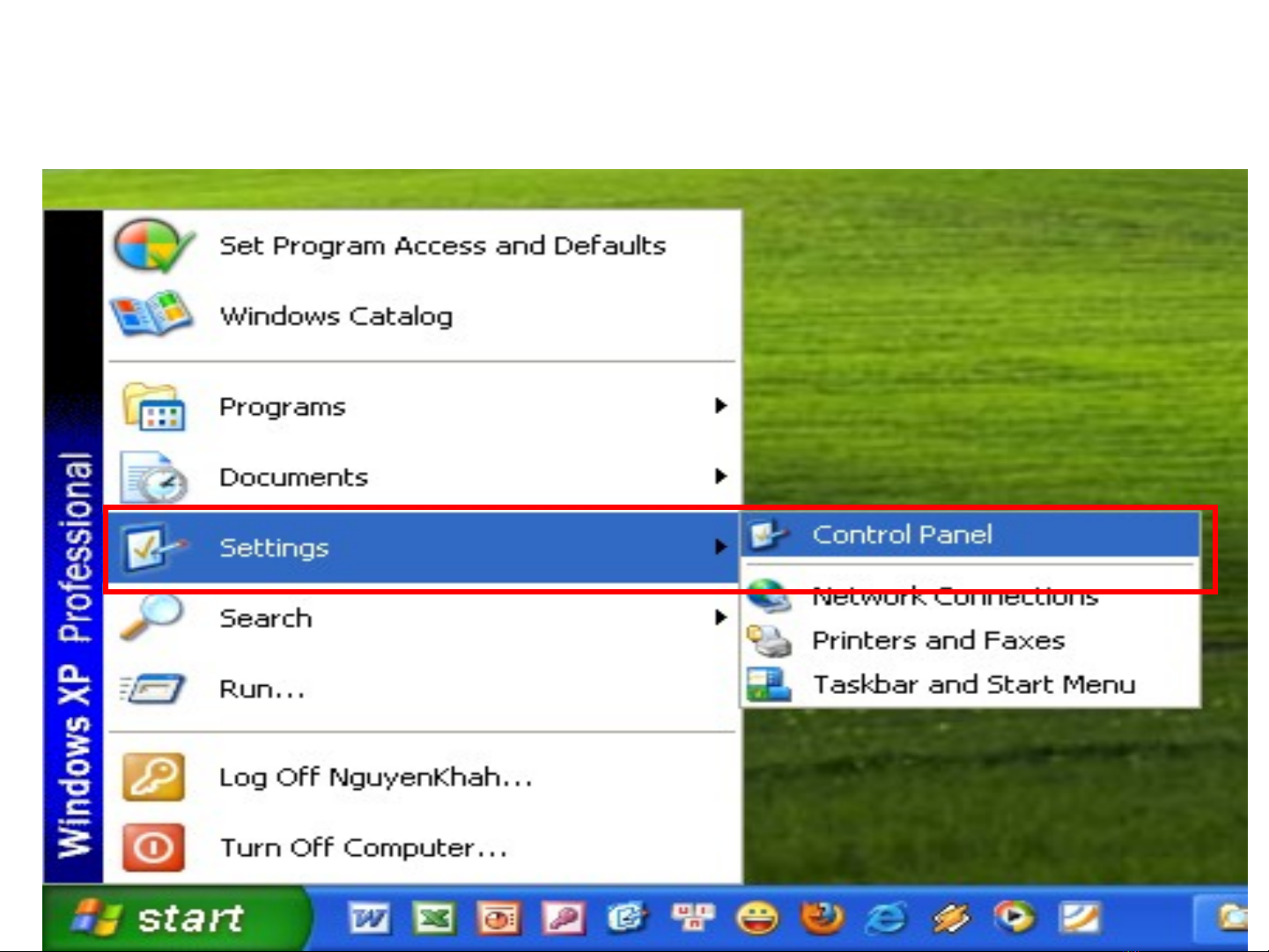Select the Search menu entry
Screen dimensions: 1269x952
click(423, 617)
